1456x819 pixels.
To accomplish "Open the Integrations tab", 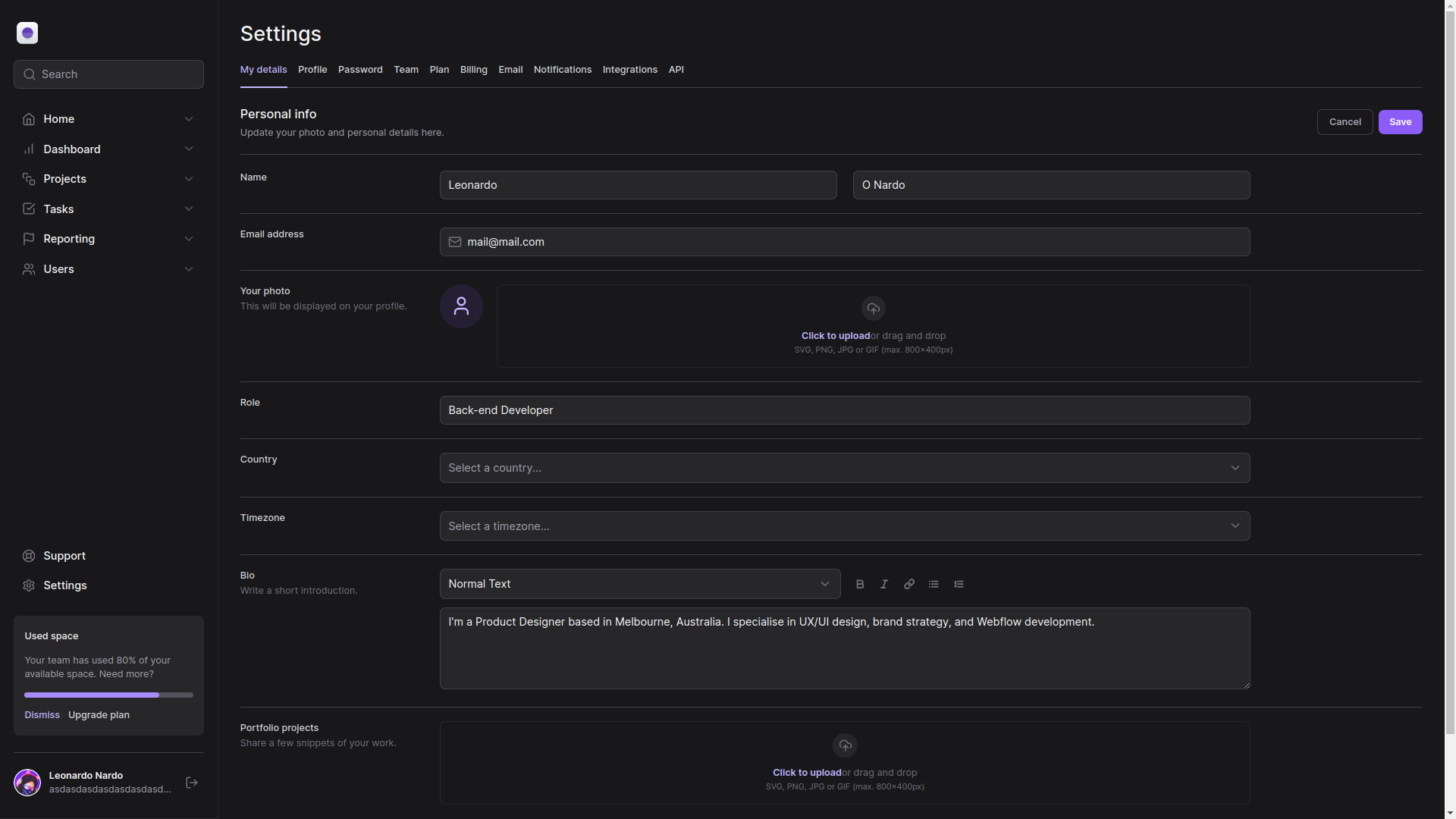I will (629, 70).
